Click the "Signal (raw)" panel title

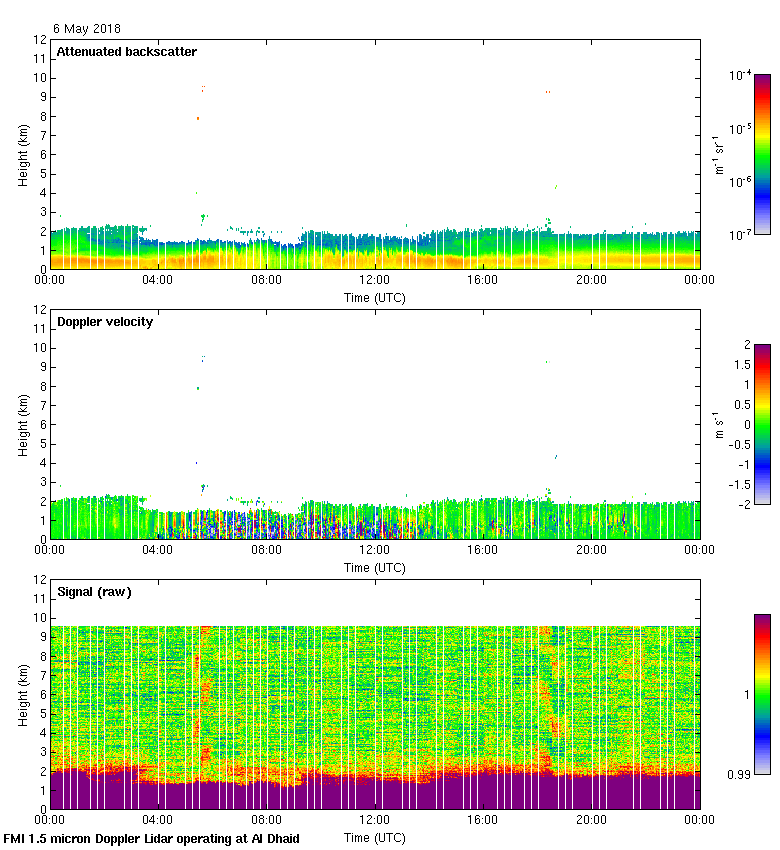pos(94,592)
